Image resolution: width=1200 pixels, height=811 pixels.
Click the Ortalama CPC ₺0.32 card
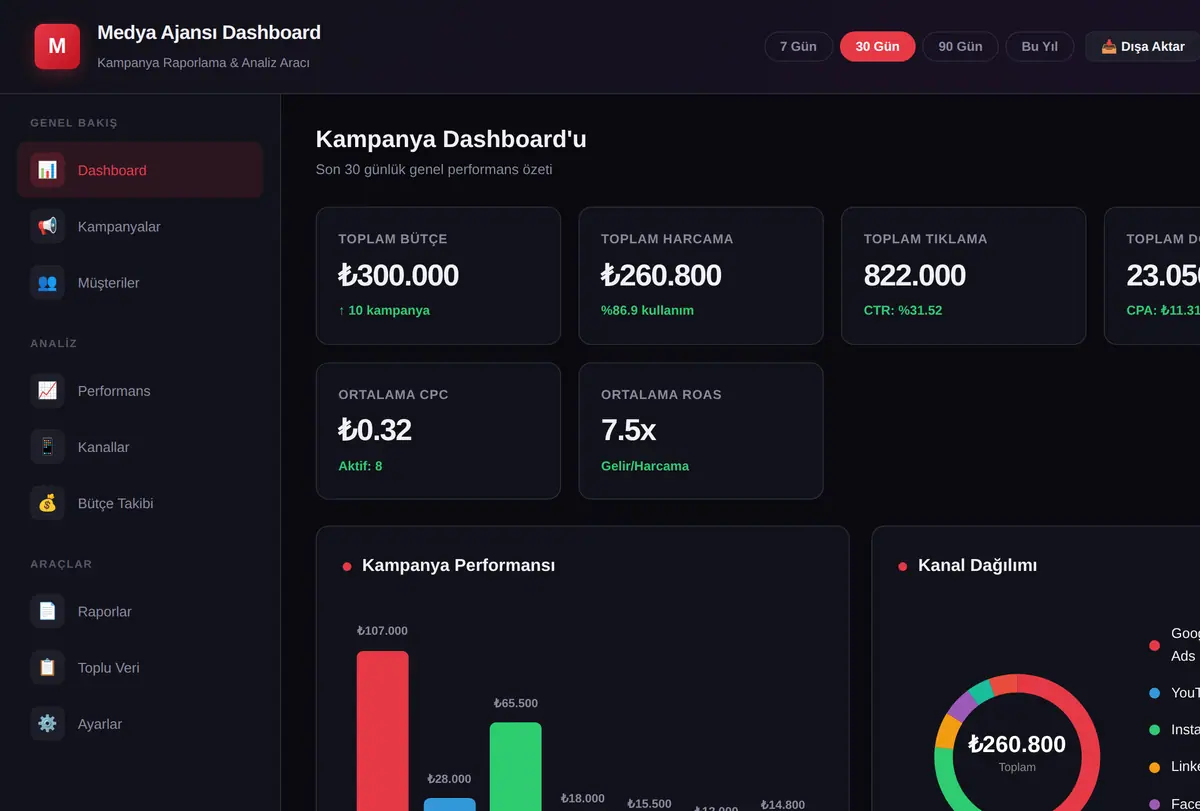click(x=438, y=430)
